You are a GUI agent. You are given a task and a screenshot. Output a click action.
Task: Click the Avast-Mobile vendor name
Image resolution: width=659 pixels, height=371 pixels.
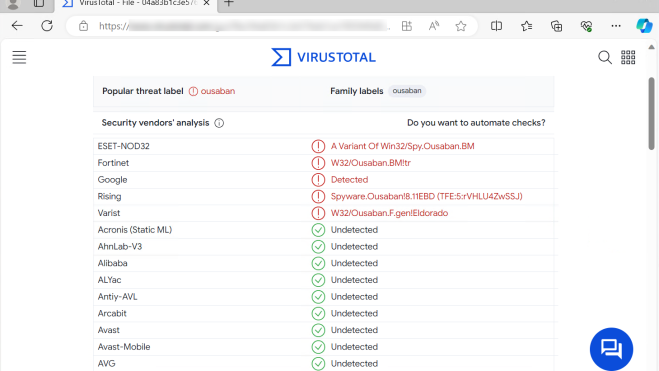pyautogui.click(x=124, y=347)
